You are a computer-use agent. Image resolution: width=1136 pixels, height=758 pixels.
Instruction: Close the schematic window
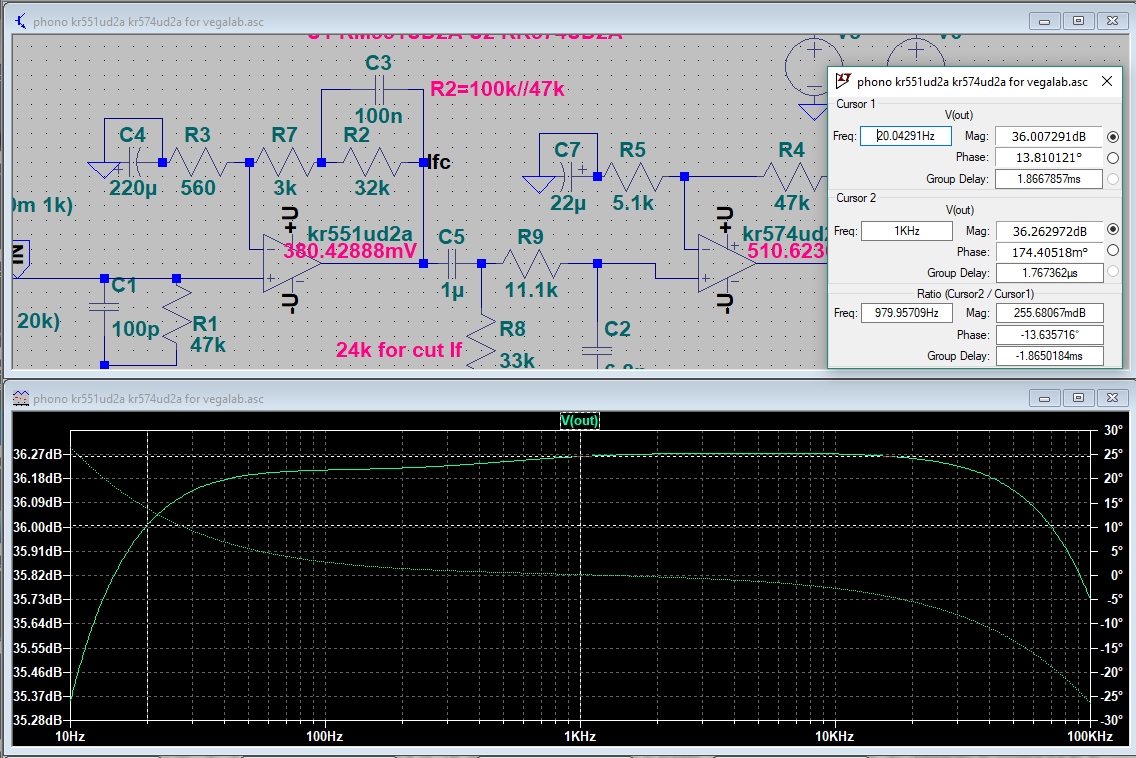(1112, 21)
